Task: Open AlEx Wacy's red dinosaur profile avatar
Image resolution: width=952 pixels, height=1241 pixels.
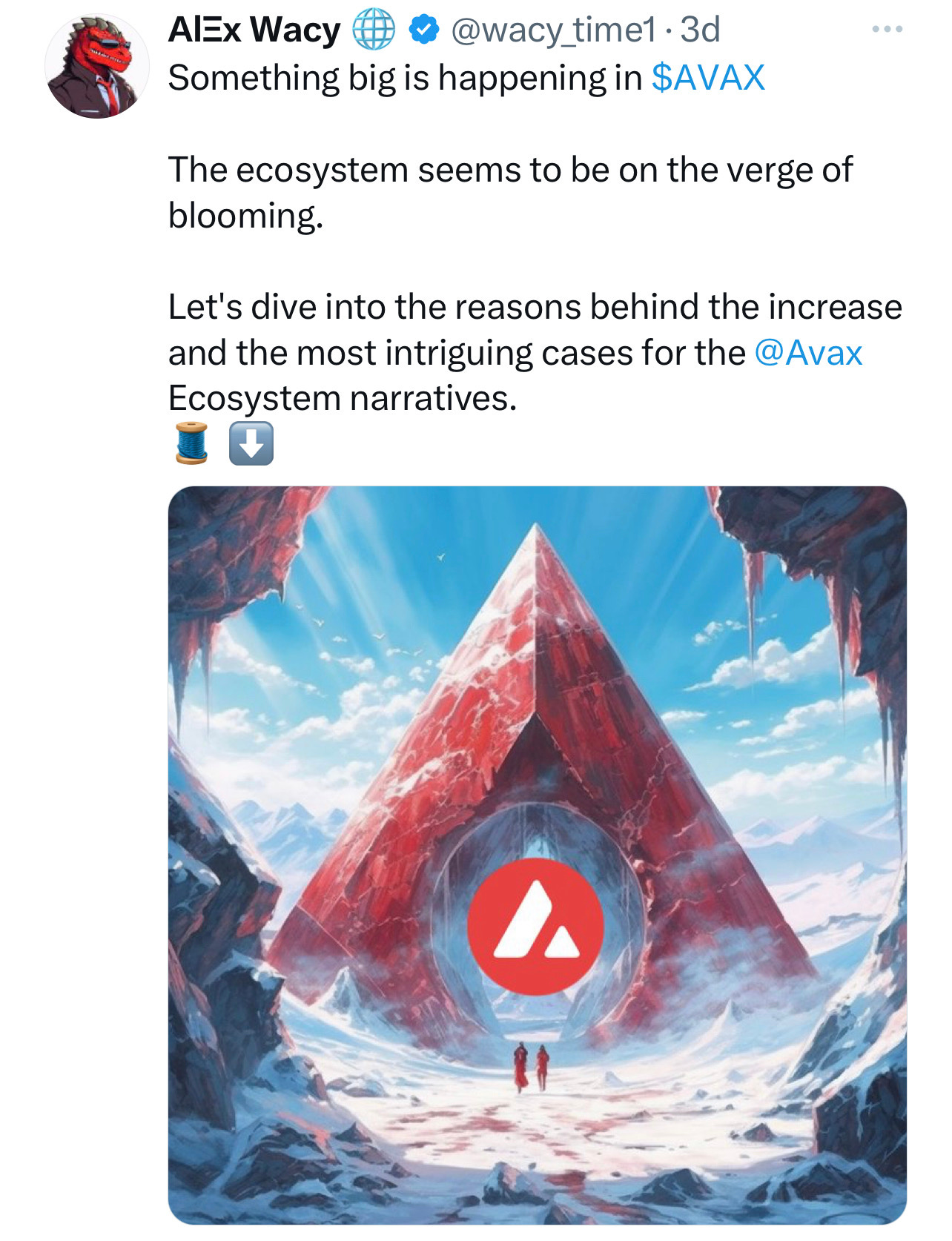Action: pos(96,66)
